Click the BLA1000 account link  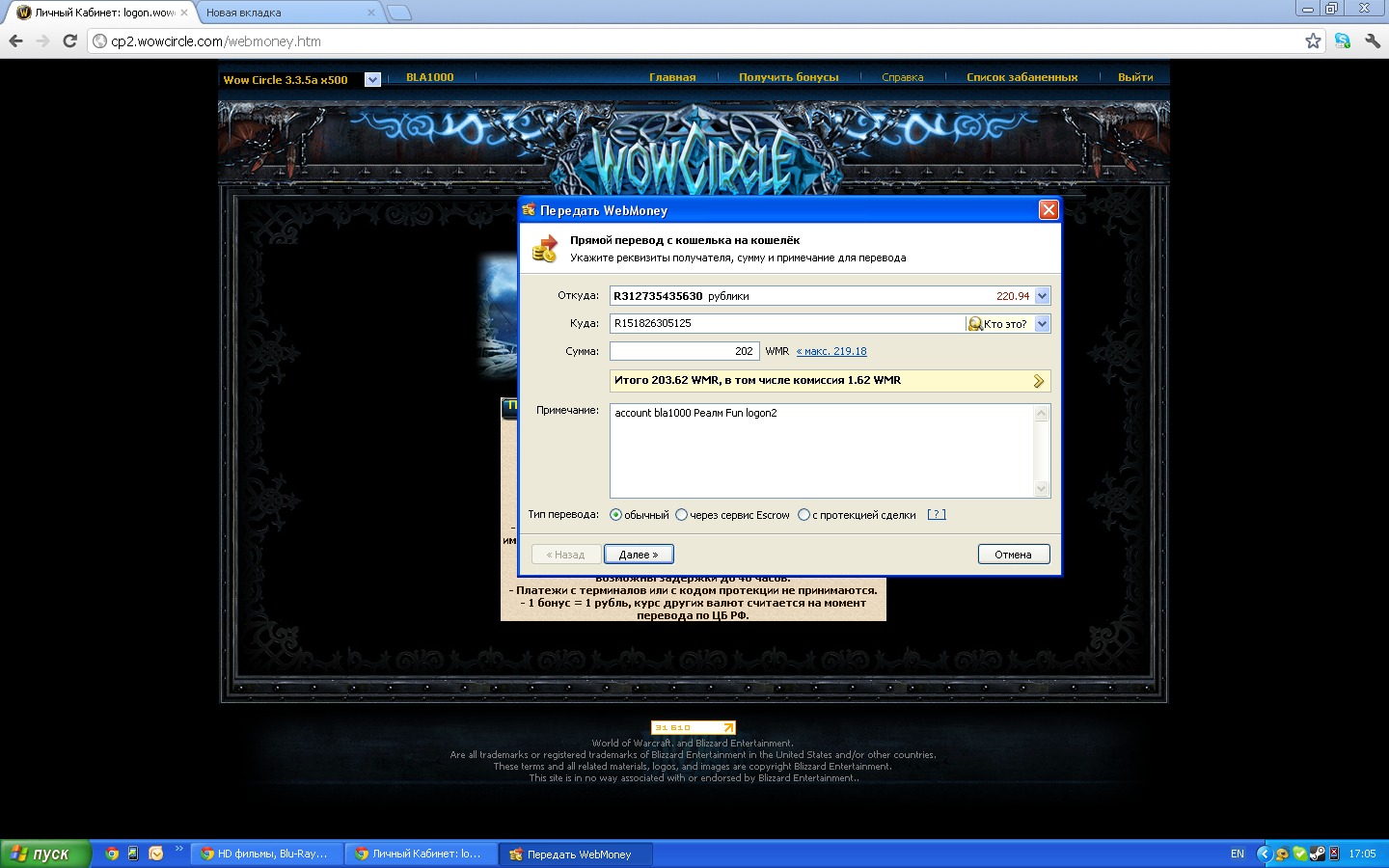[429, 77]
